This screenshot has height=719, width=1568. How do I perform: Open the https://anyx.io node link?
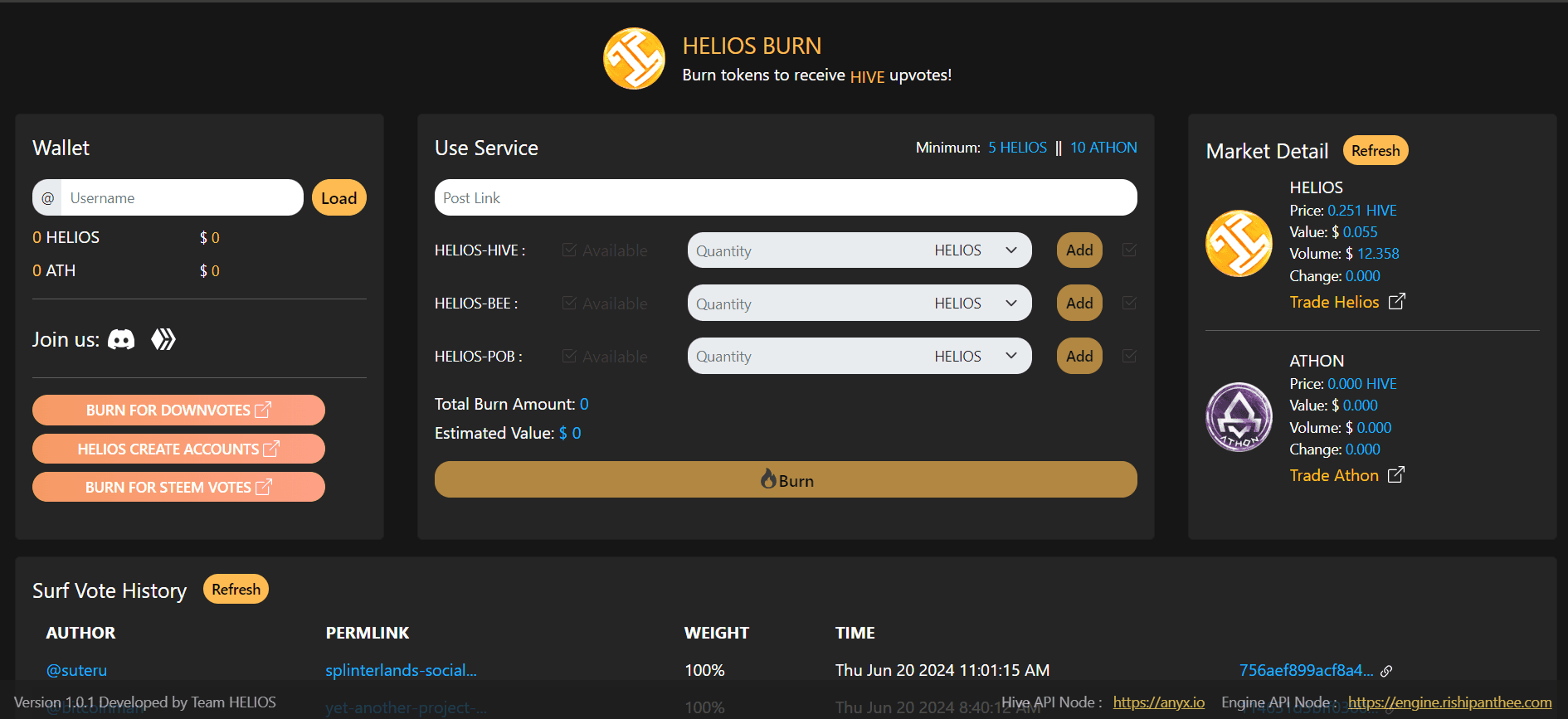pos(1159,702)
